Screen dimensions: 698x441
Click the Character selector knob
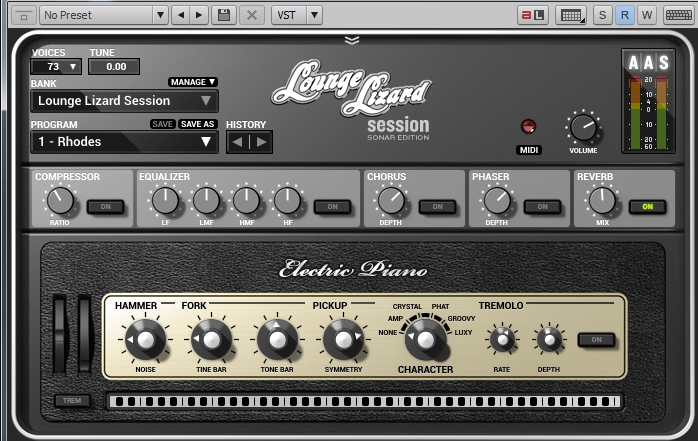(x=426, y=340)
